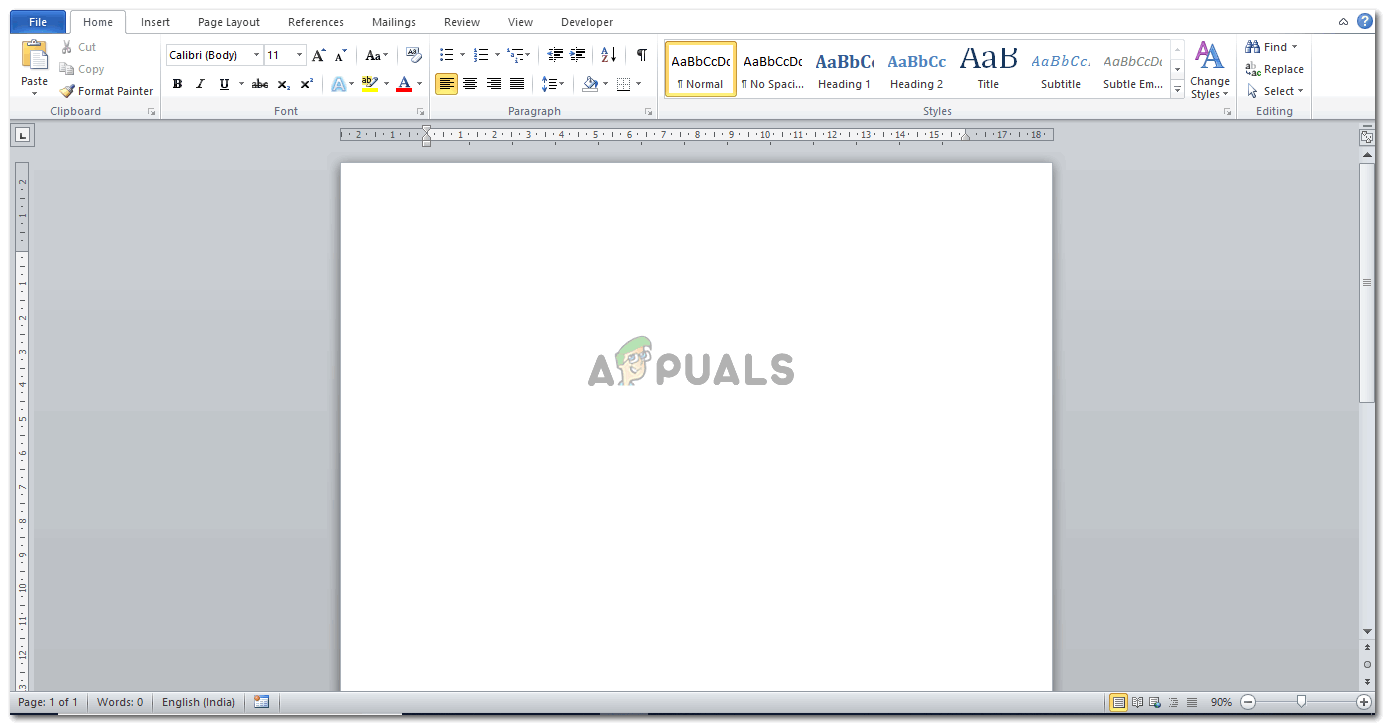
Task: Open the Paragraph dialog box launcher
Action: point(648,112)
